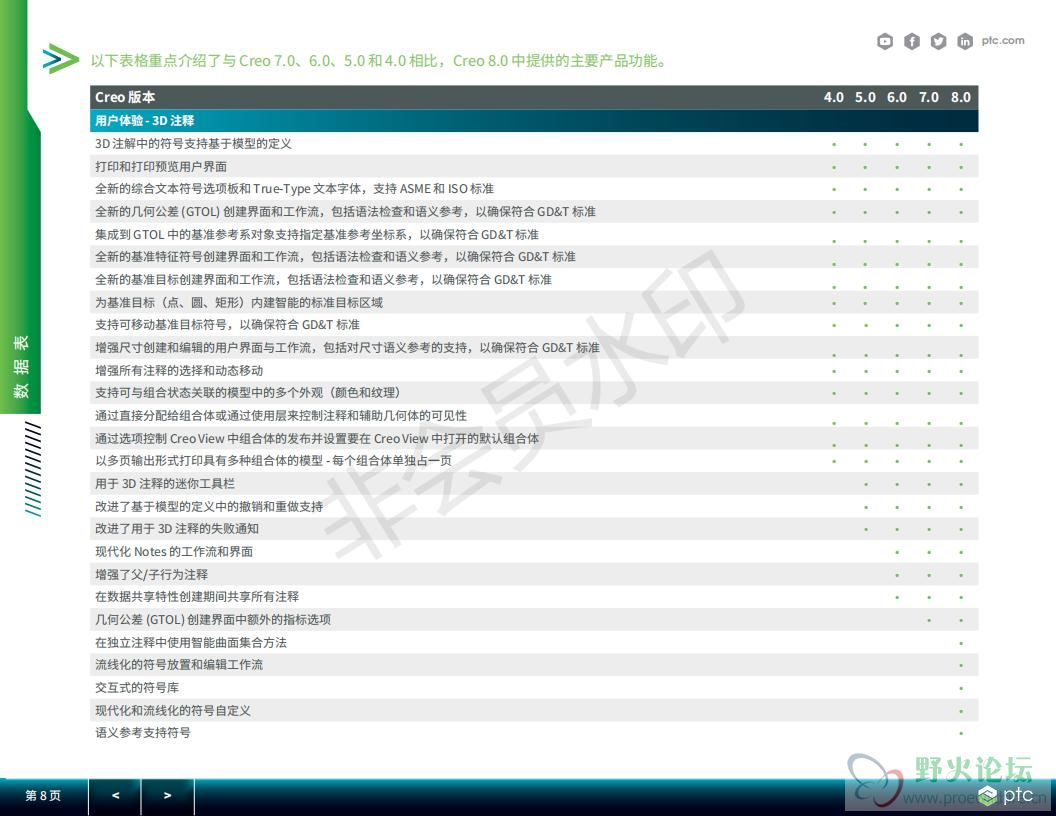Select row 全新的几何公差 (GTOL) 创建界面和工作流
The height and width of the screenshot is (816, 1056).
(534, 211)
